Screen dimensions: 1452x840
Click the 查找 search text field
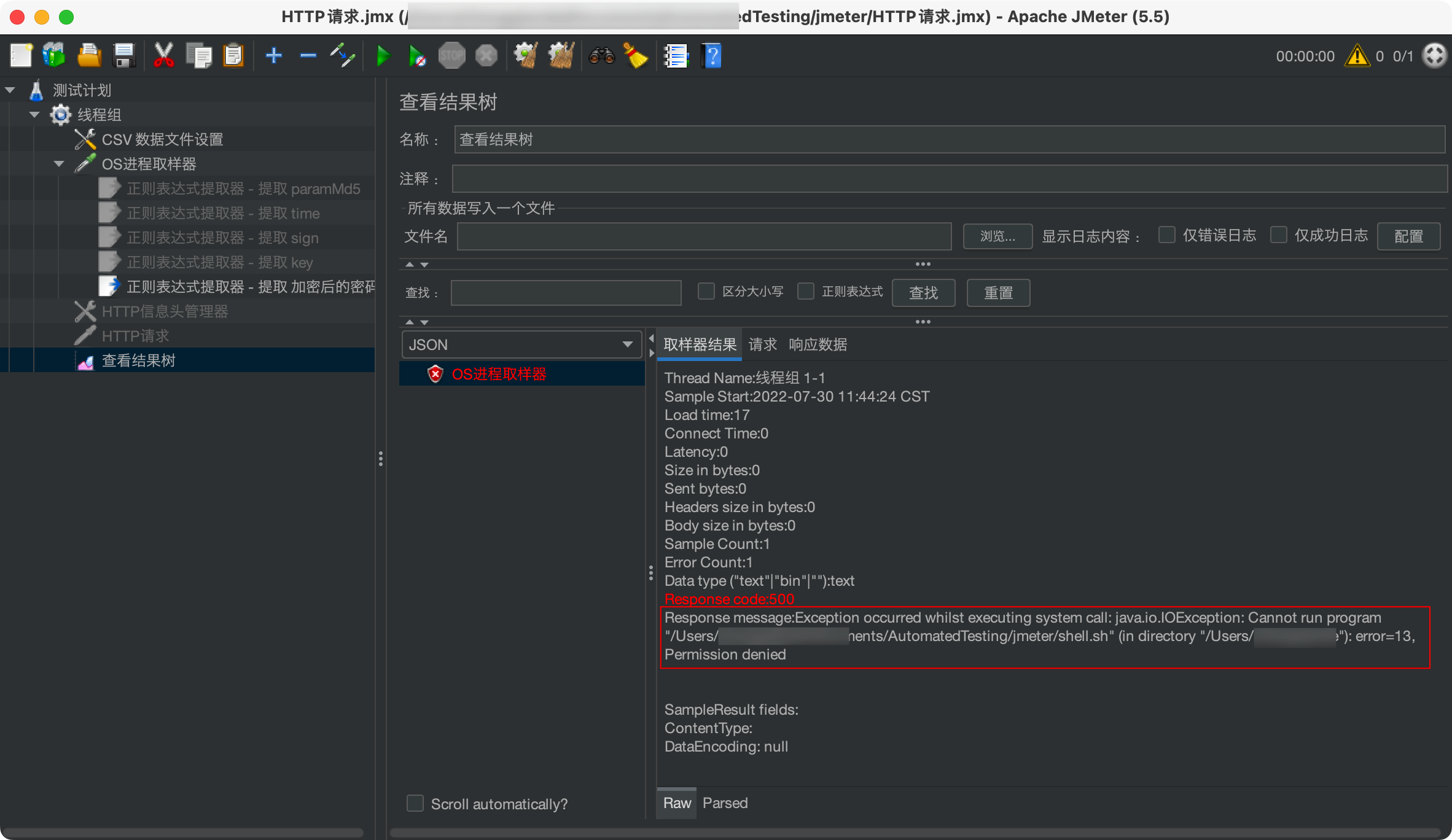click(x=566, y=293)
